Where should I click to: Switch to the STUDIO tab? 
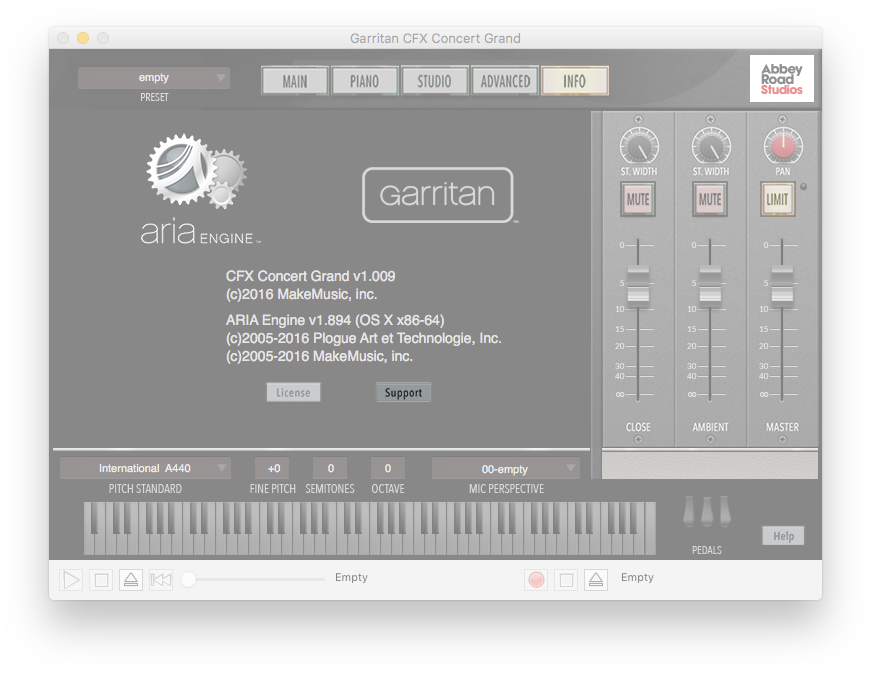coord(434,81)
